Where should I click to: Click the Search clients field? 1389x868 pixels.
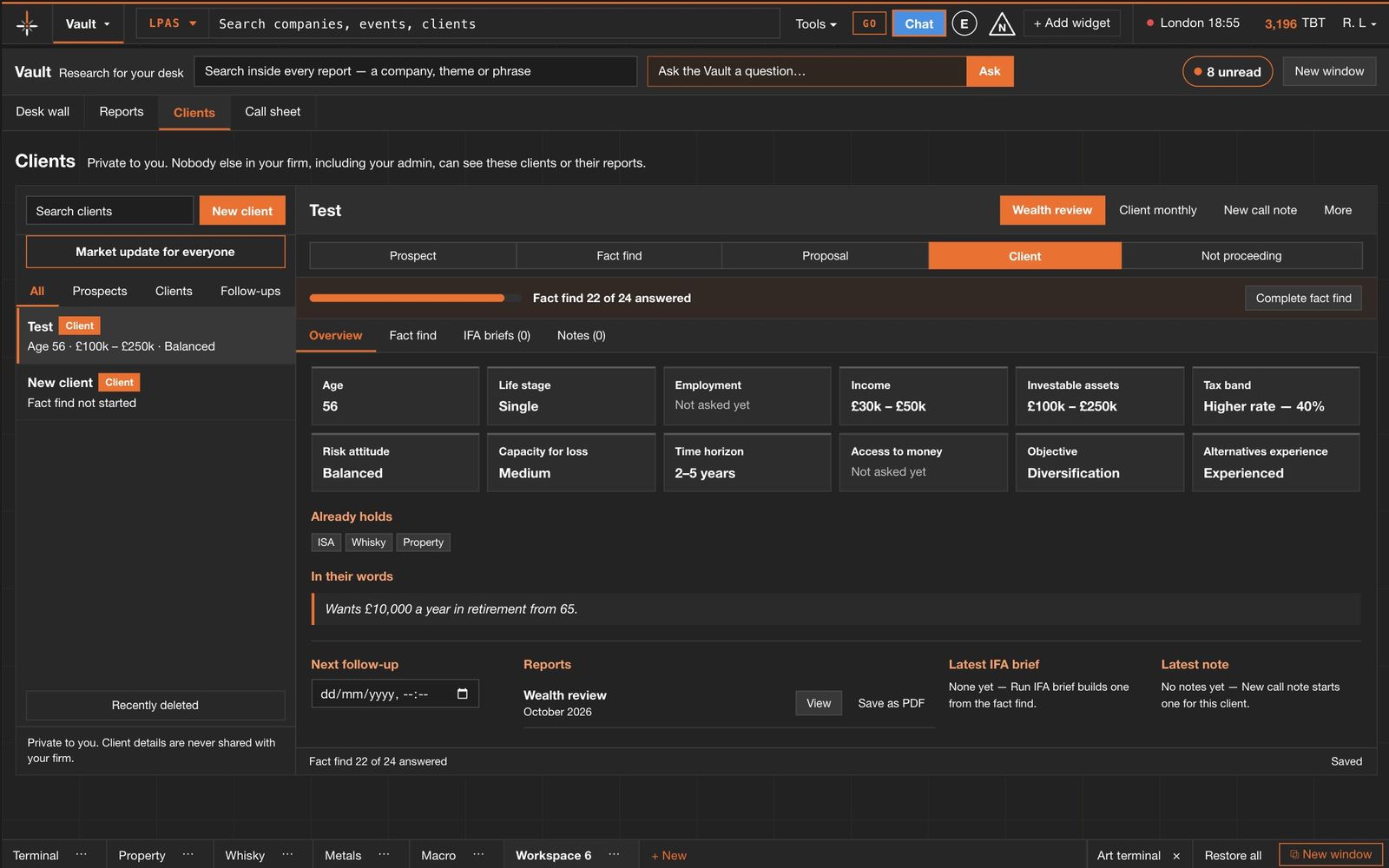(109, 211)
